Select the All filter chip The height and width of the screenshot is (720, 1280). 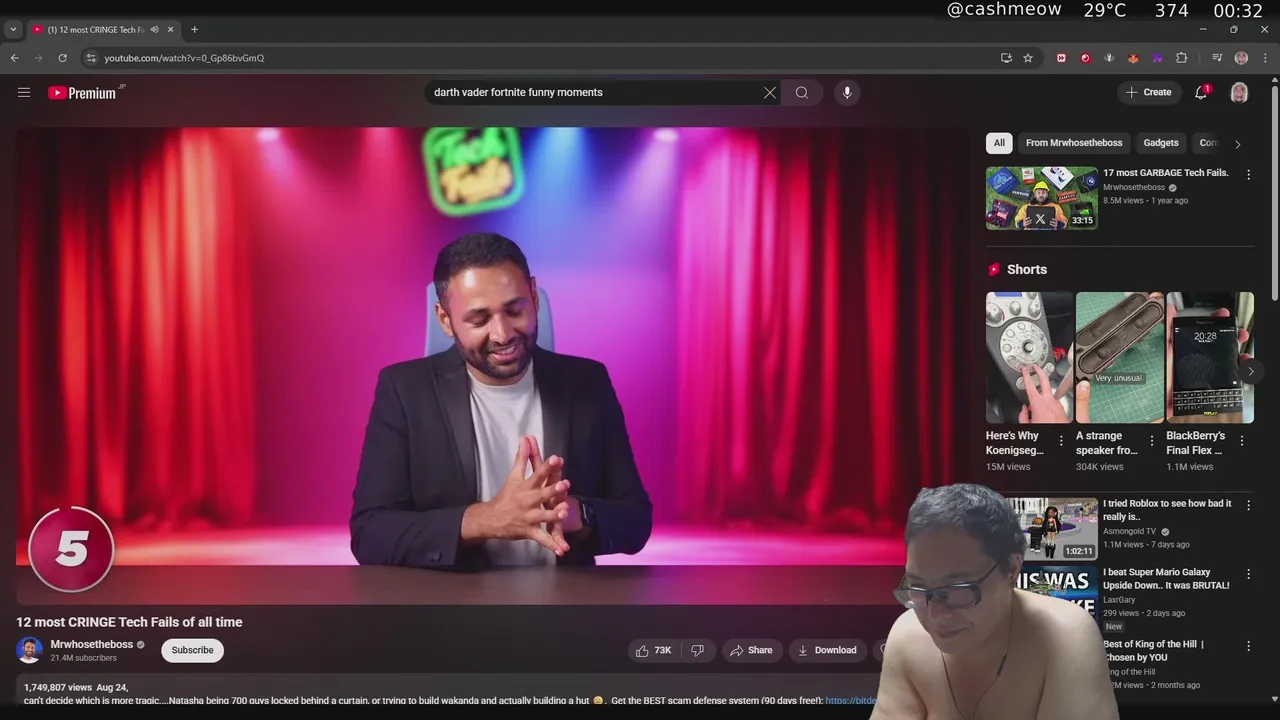(x=999, y=143)
